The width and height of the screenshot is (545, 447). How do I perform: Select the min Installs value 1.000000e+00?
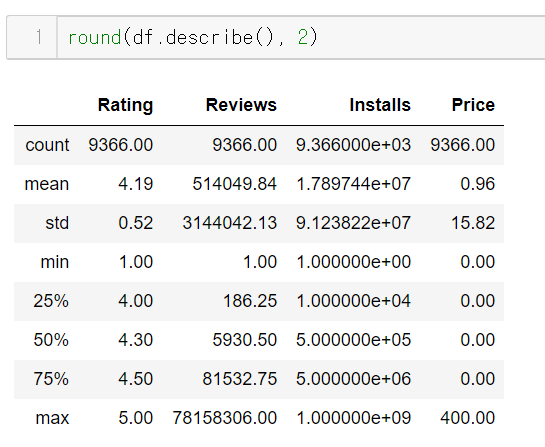(353, 262)
